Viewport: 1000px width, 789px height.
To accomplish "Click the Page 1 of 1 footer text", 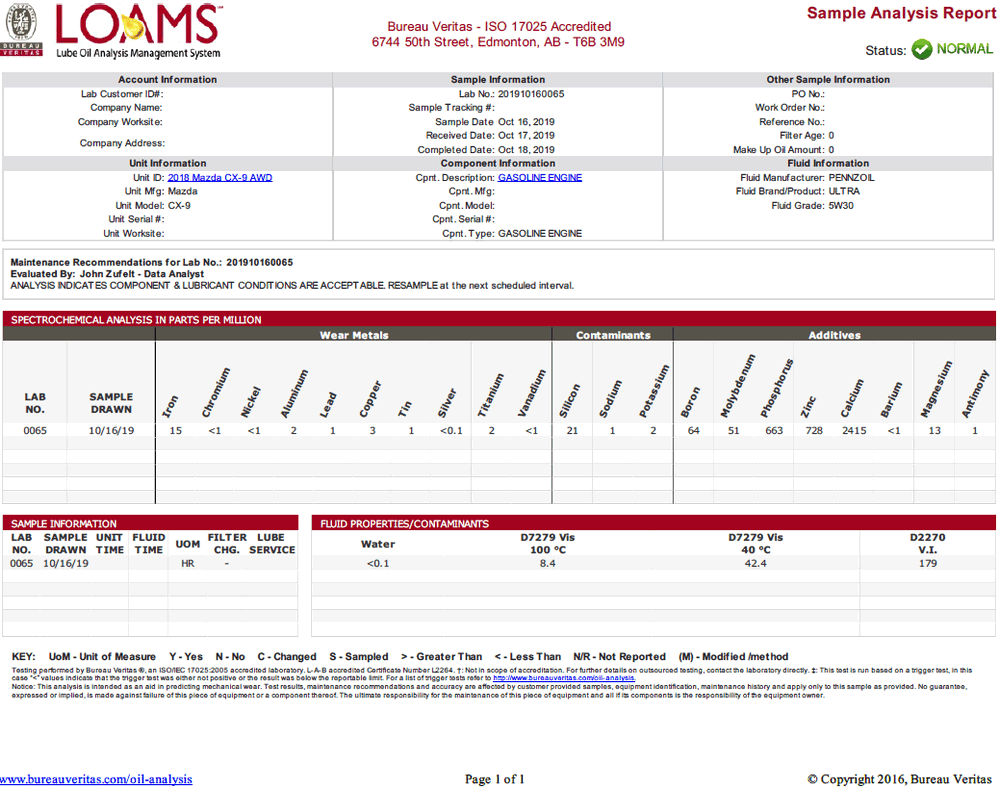I will pos(495,779).
